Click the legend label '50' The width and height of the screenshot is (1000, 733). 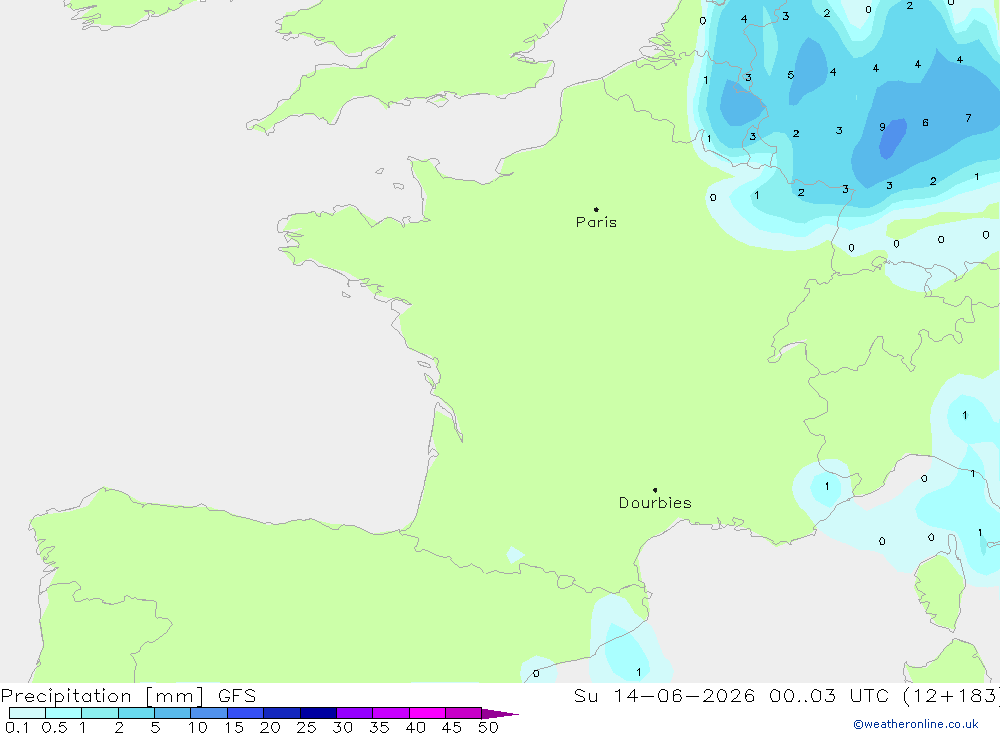coord(488,727)
